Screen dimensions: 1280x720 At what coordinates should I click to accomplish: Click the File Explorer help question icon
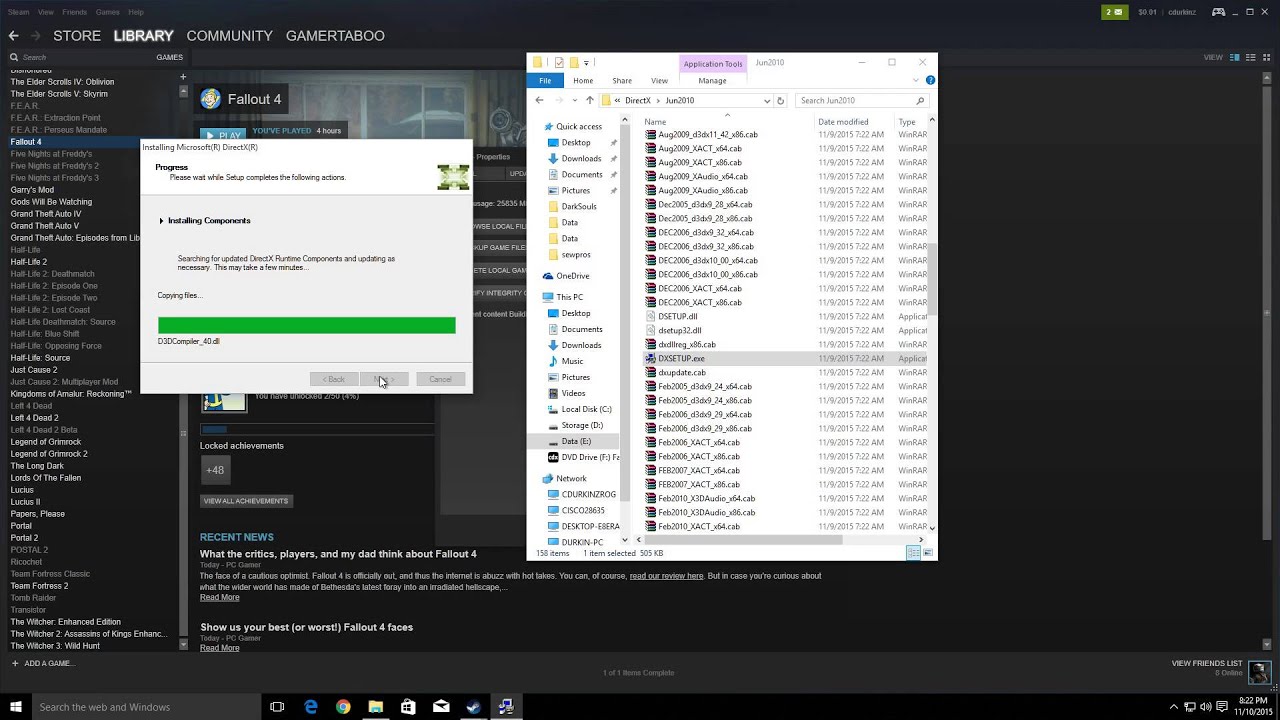click(930, 81)
